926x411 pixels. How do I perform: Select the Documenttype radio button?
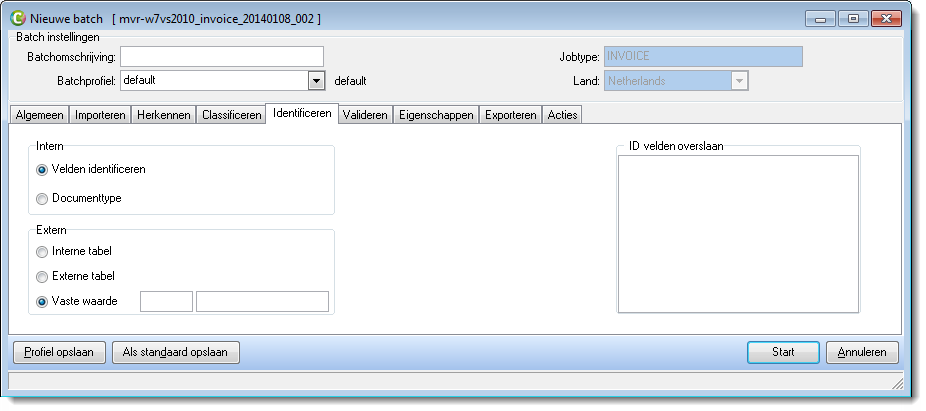pos(42,199)
